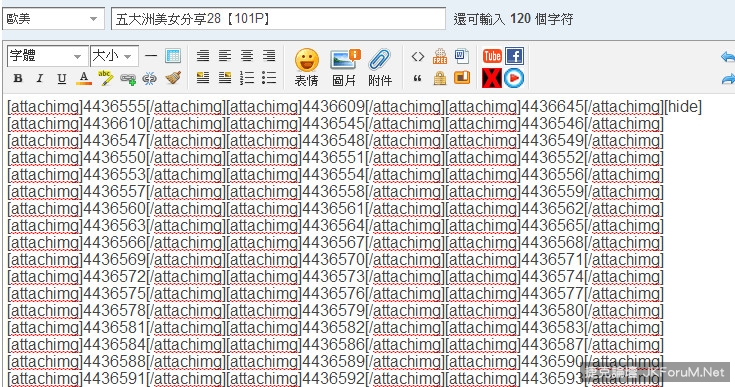This screenshot has height=387, width=735.
Task: Apply the abc highlight marker tool
Action: 105,78
